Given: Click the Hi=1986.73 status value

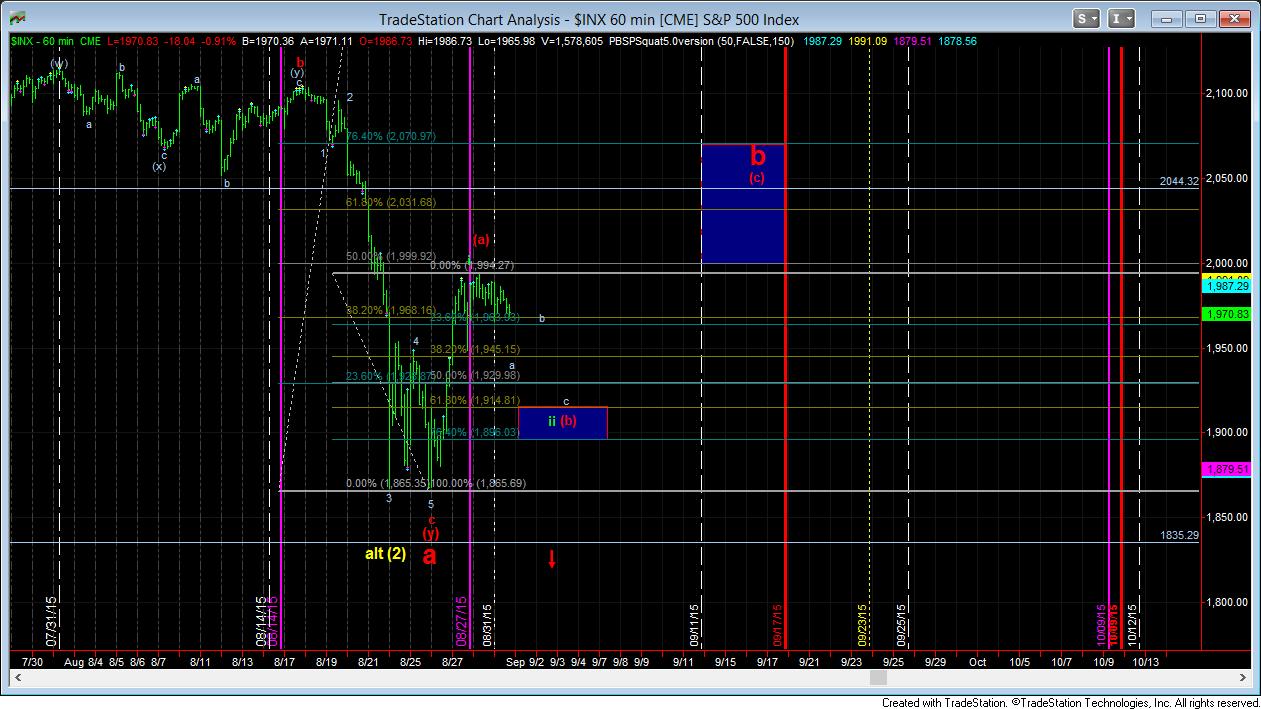Looking at the screenshot, I should tap(444, 41).
